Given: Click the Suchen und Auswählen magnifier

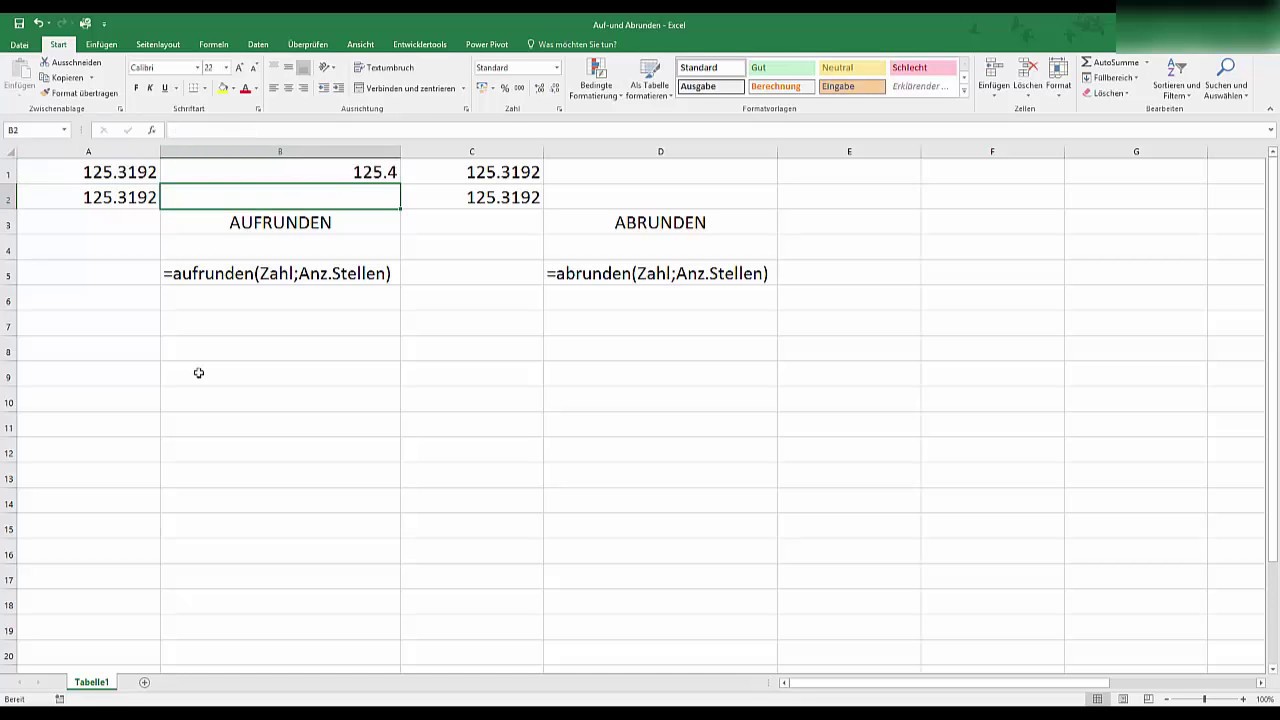Looking at the screenshot, I should (1226, 67).
